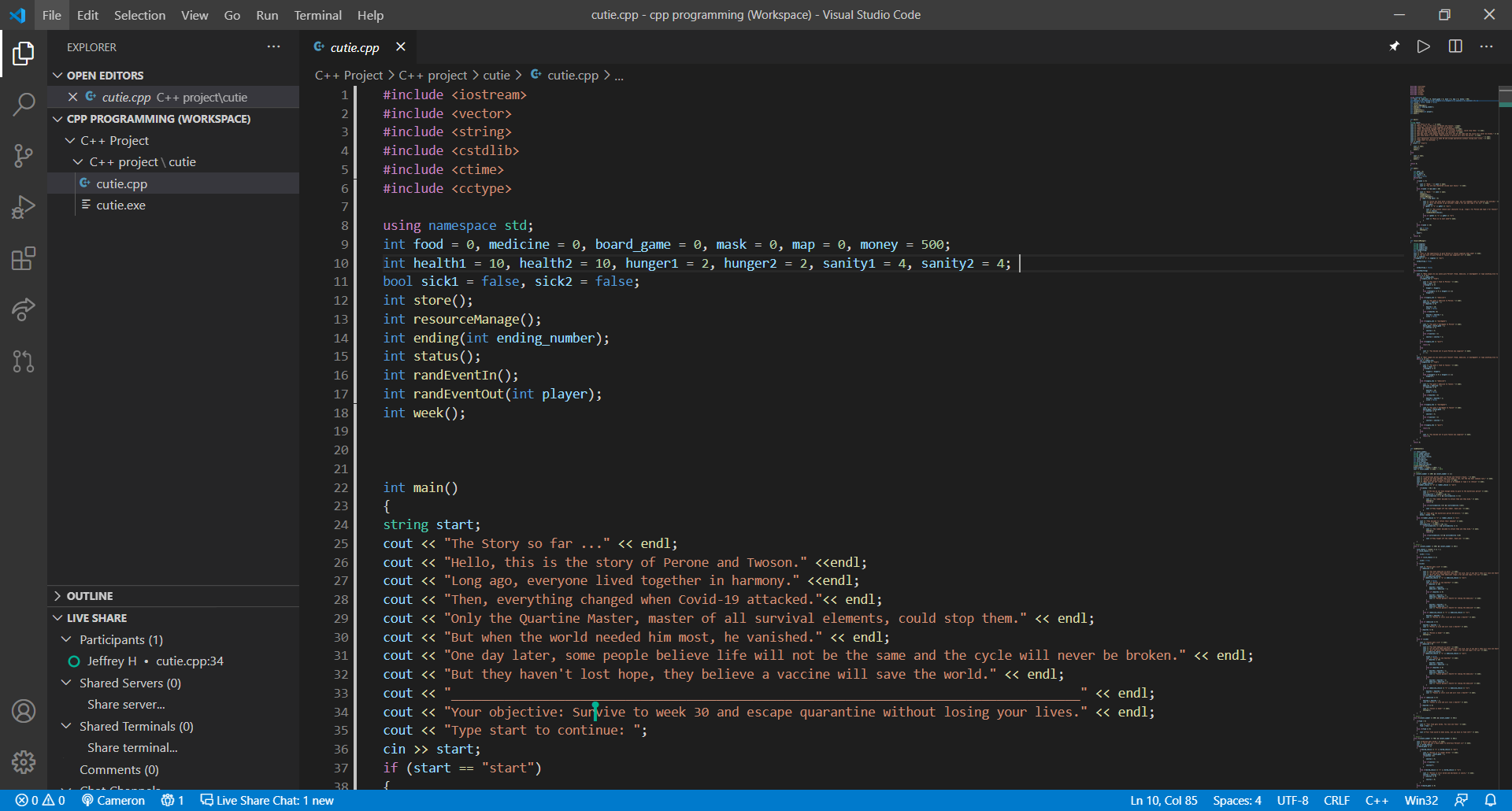Open the Live Share view icon
Viewport: 1512px width, 811px height.
(x=24, y=309)
